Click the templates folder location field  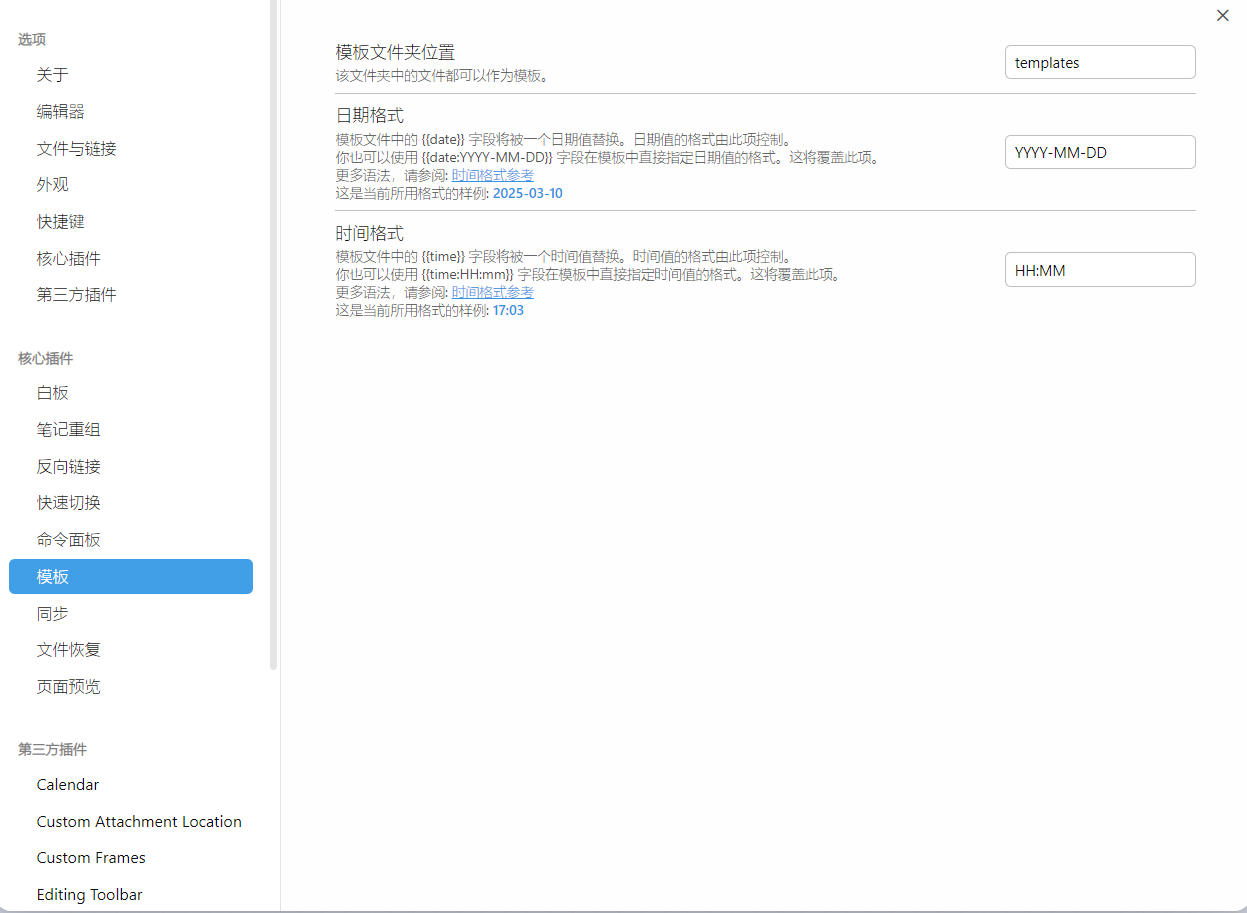(1099, 62)
